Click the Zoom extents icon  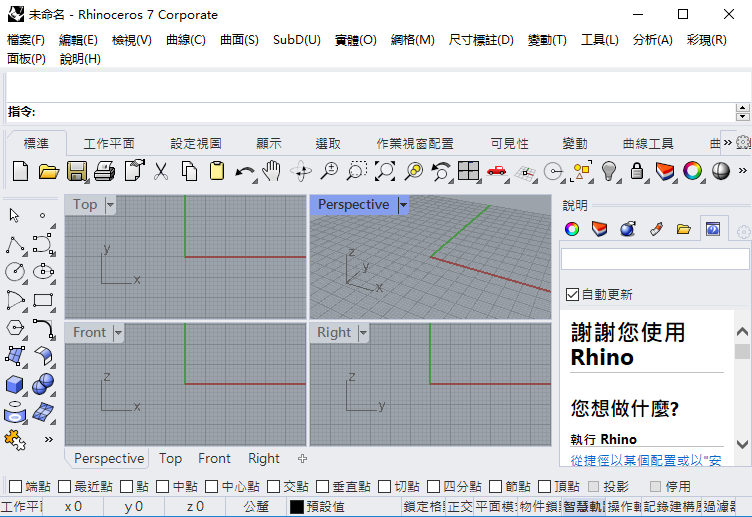click(x=385, y=171)
